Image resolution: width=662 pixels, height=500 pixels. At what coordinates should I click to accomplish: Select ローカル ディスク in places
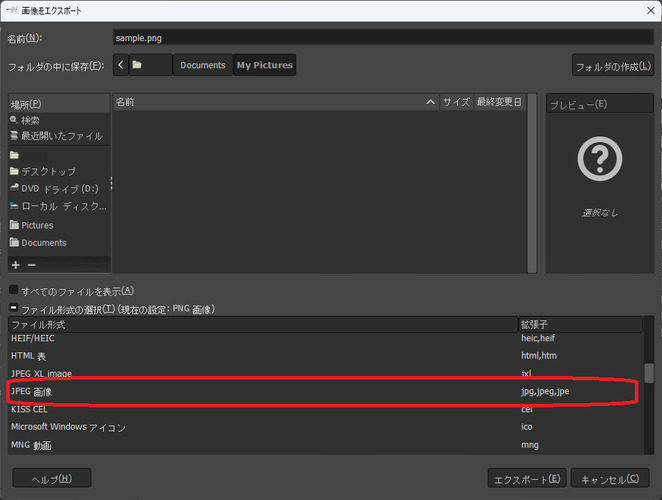point(59,207)
